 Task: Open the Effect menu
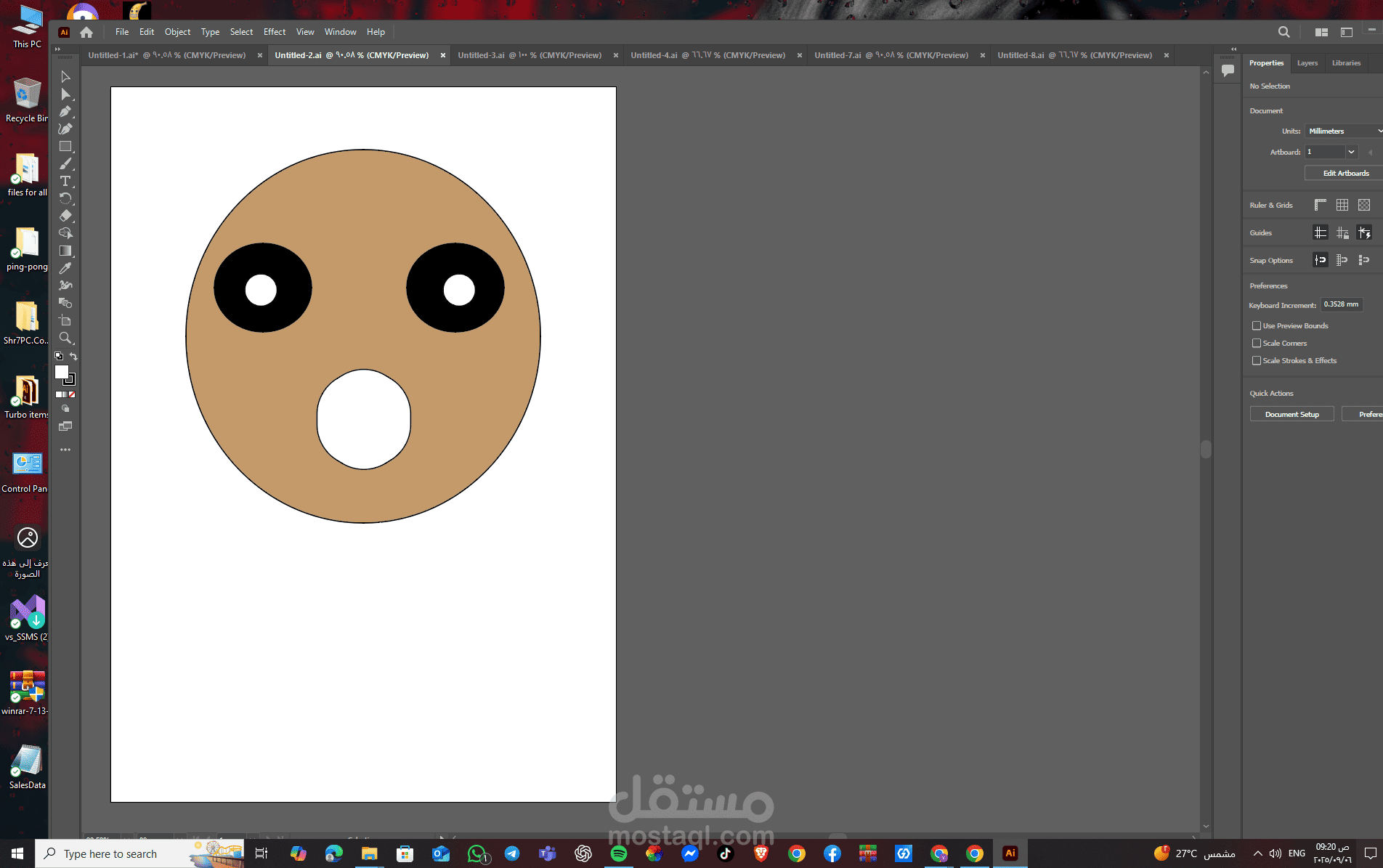click(x=275, y=32)
